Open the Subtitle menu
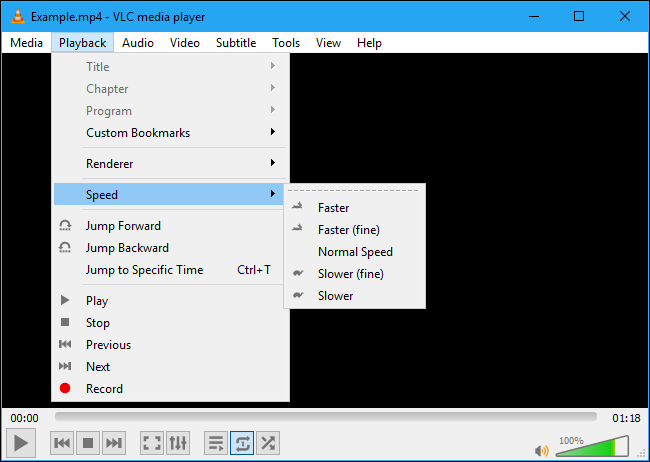This screenshot has width=650, height=462. click(x=236, y=43)
